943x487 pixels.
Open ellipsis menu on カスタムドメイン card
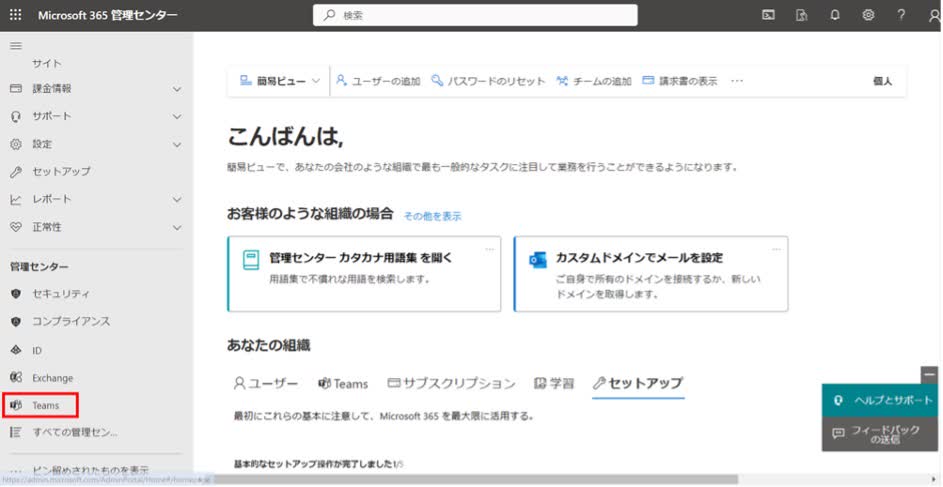[x=776, y=248]
